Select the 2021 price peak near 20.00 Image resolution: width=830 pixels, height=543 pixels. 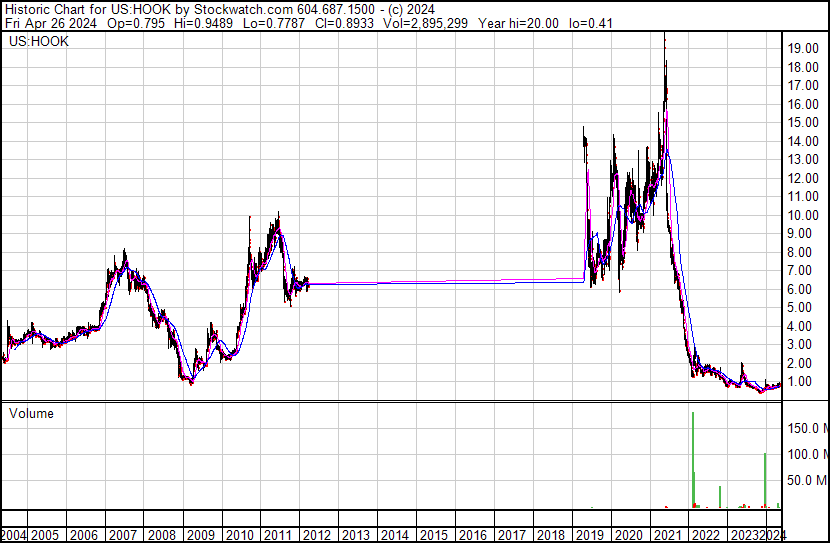664,38
